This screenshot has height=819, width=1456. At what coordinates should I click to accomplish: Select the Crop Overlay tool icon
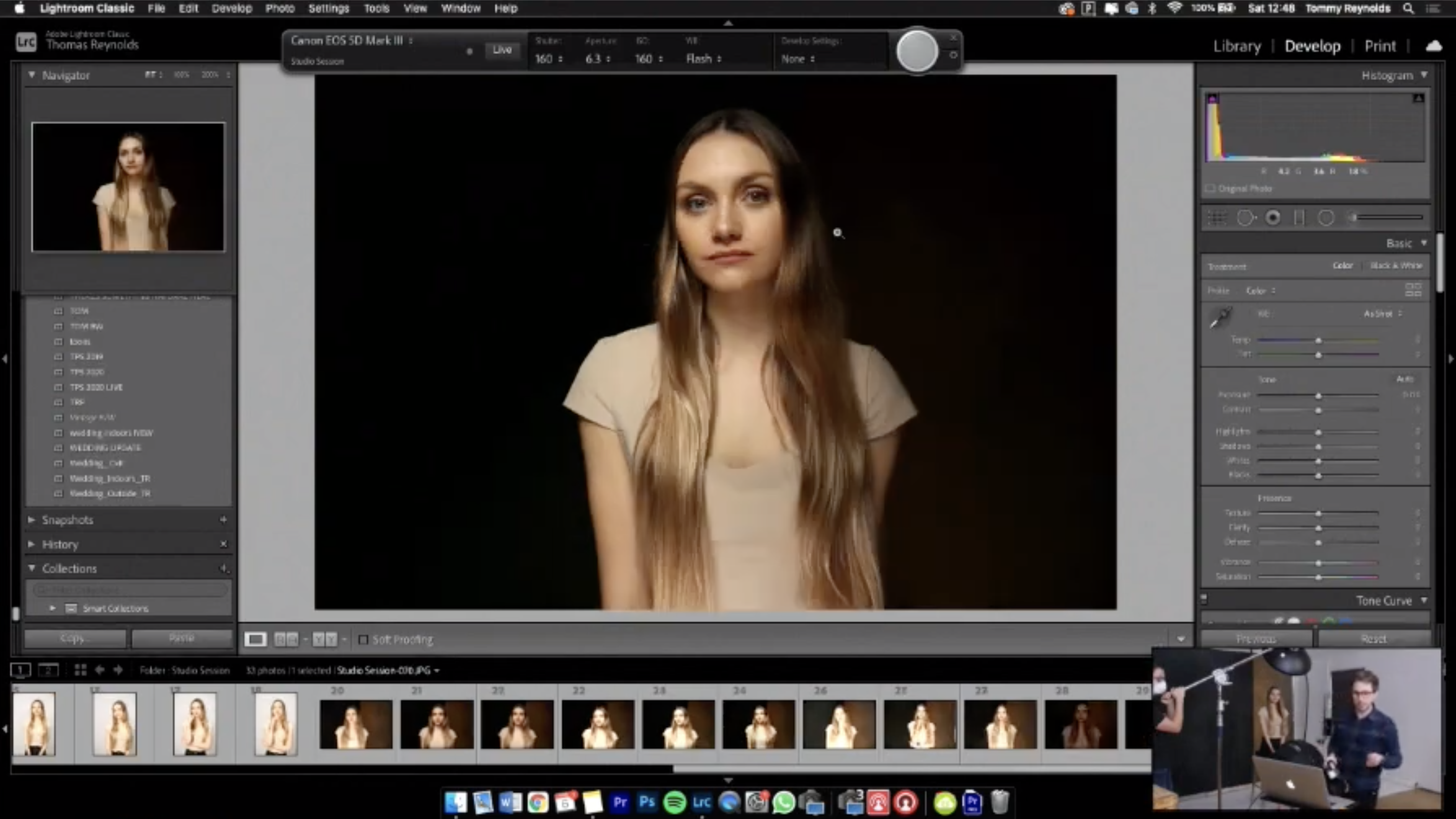pos(1217,218)
